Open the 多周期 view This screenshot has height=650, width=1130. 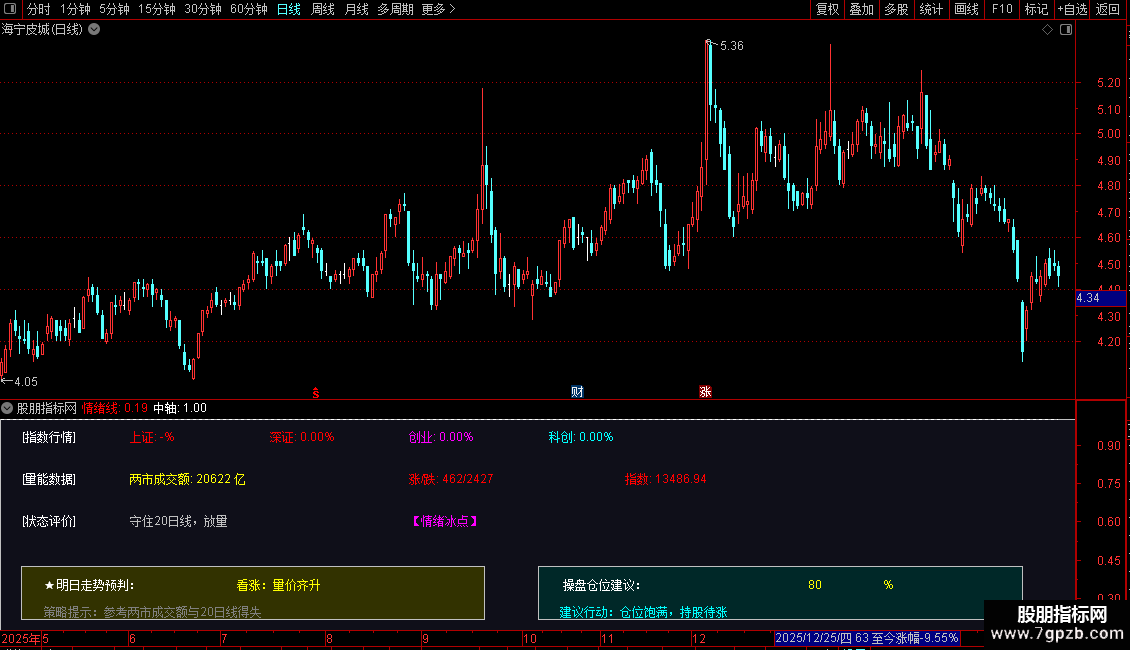click(x=396, y=9)
